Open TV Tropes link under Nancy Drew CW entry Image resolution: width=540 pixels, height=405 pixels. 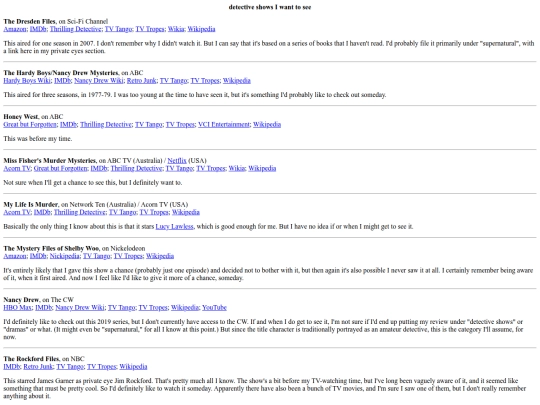click(153, 308)
